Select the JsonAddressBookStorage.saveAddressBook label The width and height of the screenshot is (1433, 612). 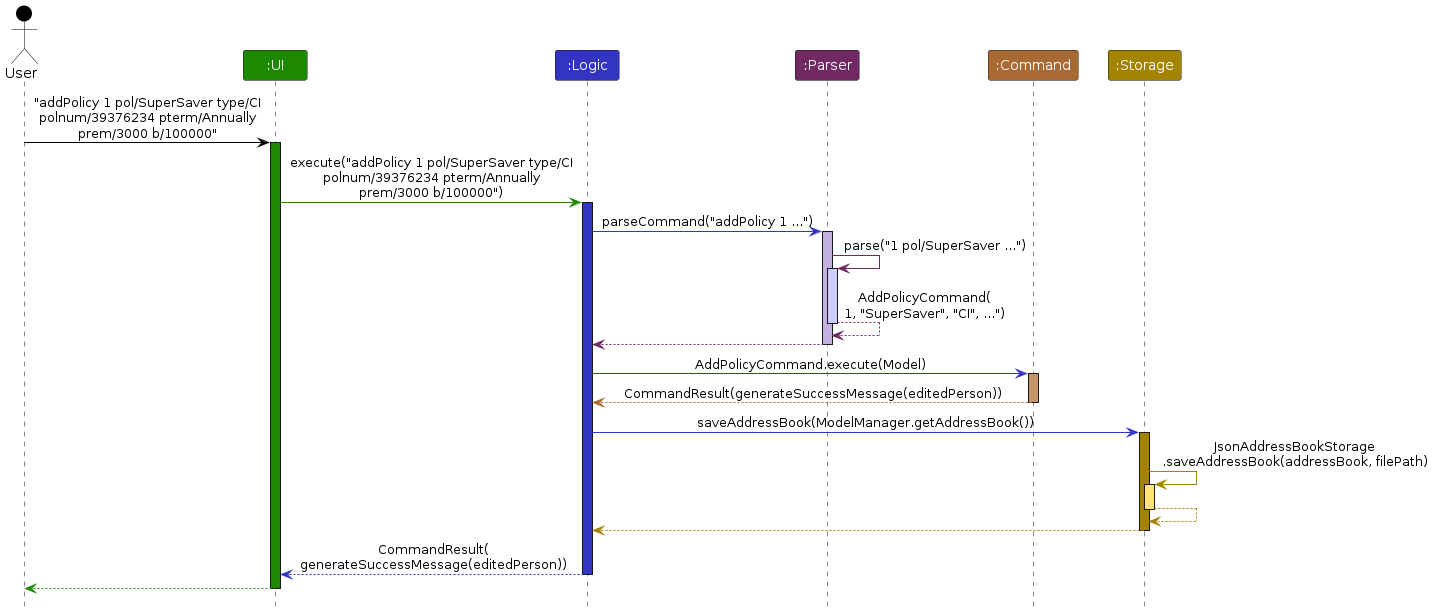[1293, 454]
